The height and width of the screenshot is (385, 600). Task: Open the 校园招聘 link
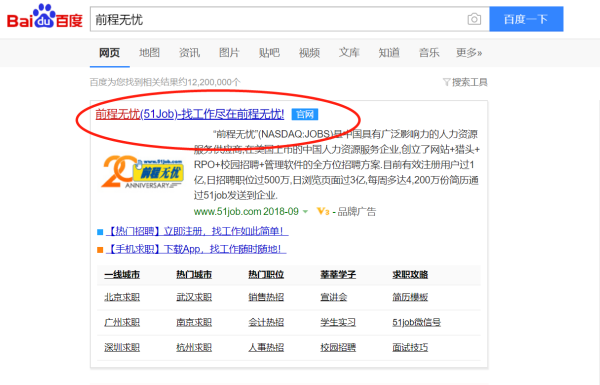pyautogui.click(x=338, y=347)
